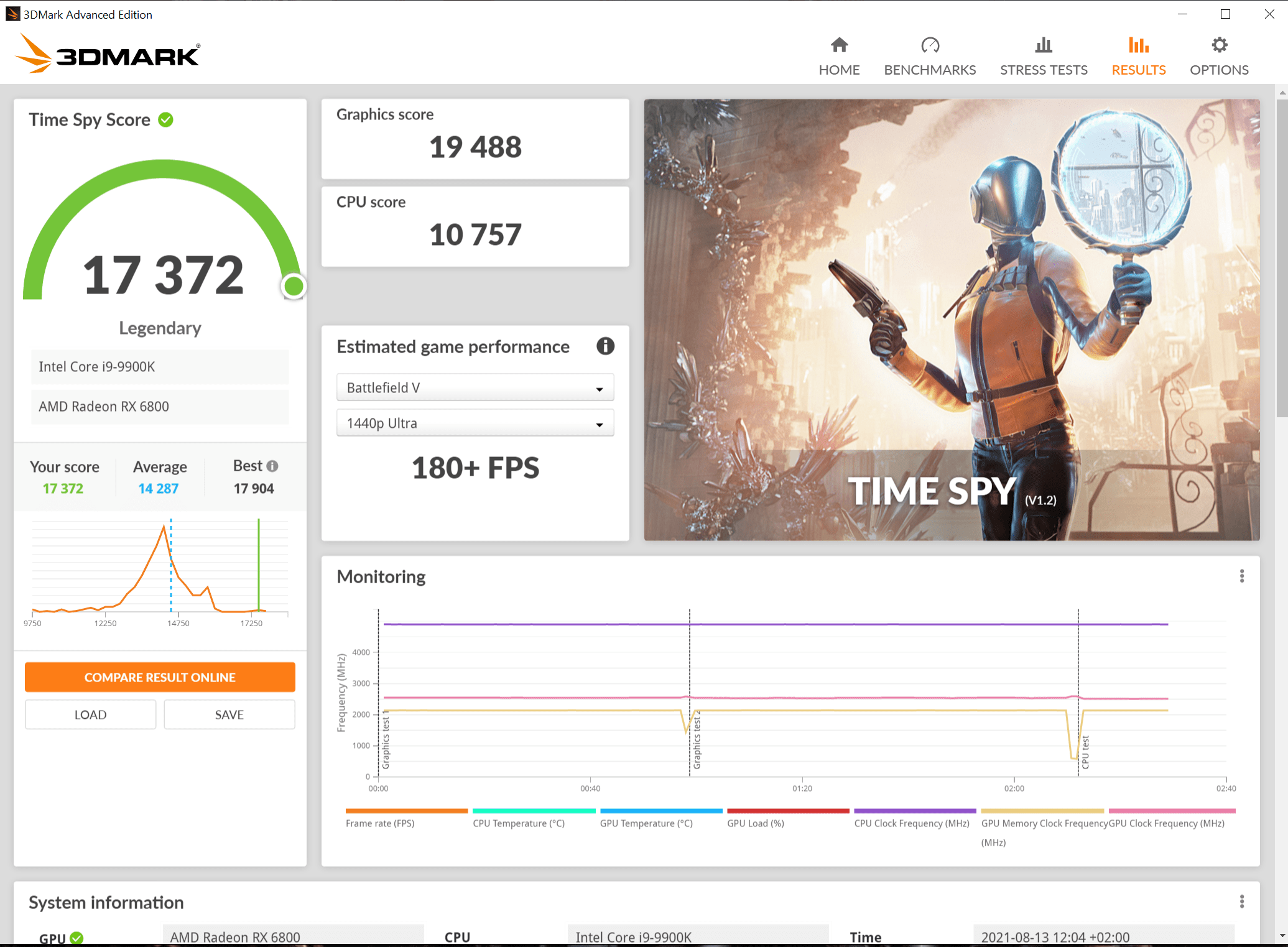Toggle GPU Load (%) legend series
Image resolution: width=1288 pixels, height=947 pixels.
pyautogui.click(x=755, y=823)
